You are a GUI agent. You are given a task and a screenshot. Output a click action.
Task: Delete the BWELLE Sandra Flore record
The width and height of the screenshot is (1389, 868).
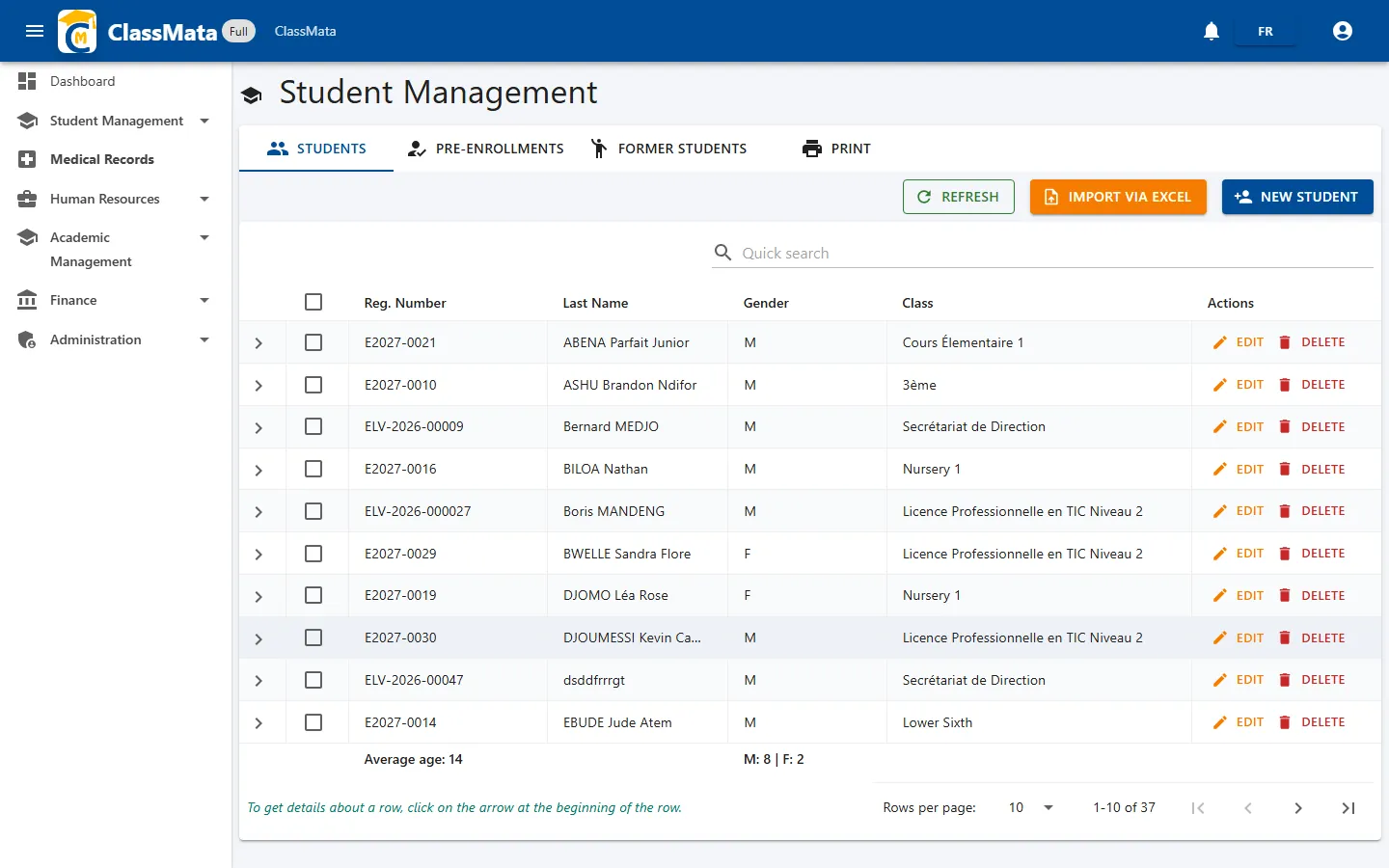(x=1311, y=554)
